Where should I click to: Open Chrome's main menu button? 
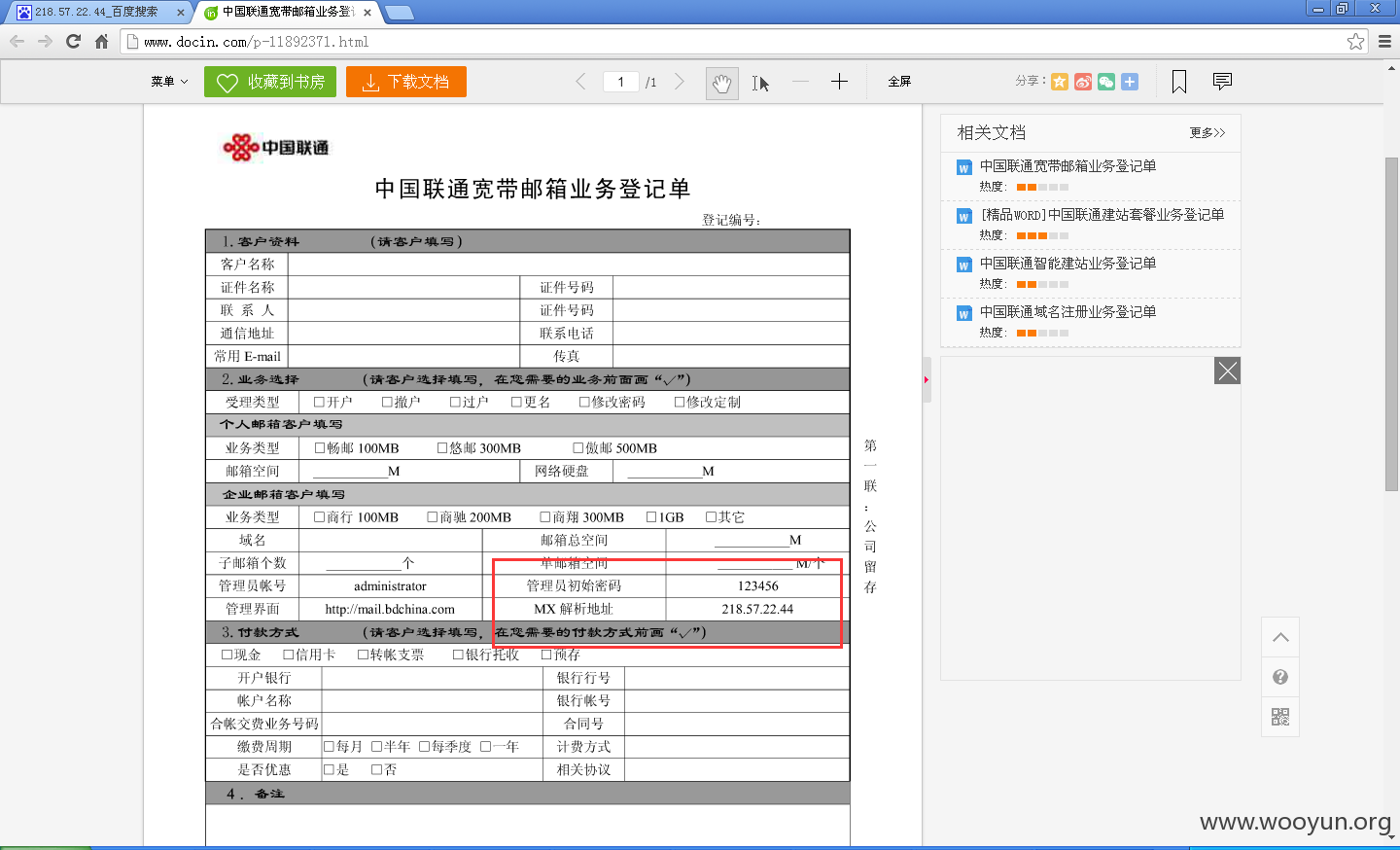click(x=1385, y=41)
